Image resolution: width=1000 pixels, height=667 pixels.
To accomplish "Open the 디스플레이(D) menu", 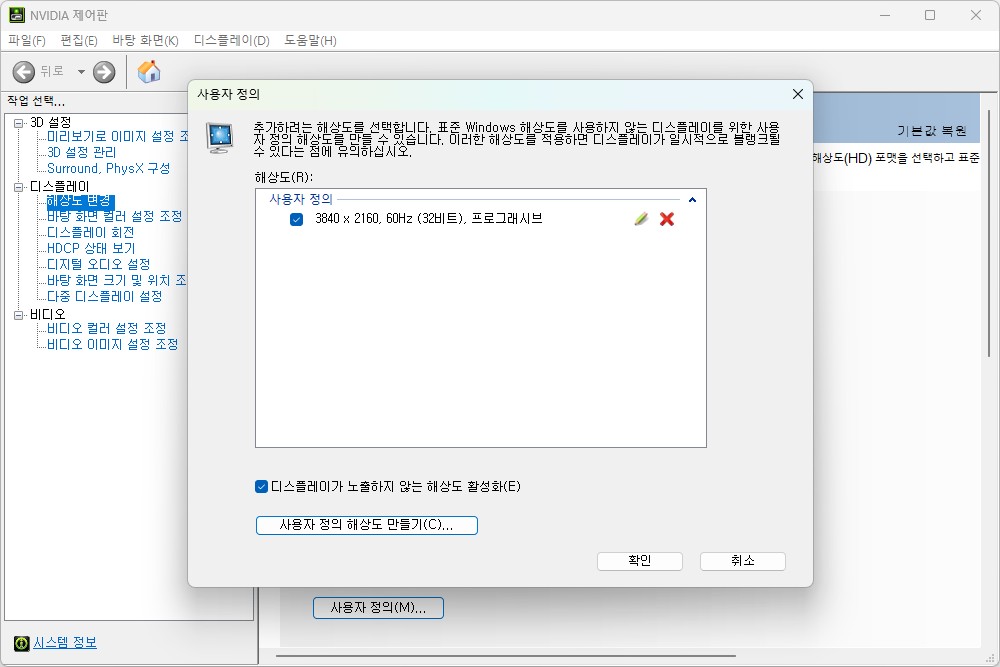I will coord(232,41).
